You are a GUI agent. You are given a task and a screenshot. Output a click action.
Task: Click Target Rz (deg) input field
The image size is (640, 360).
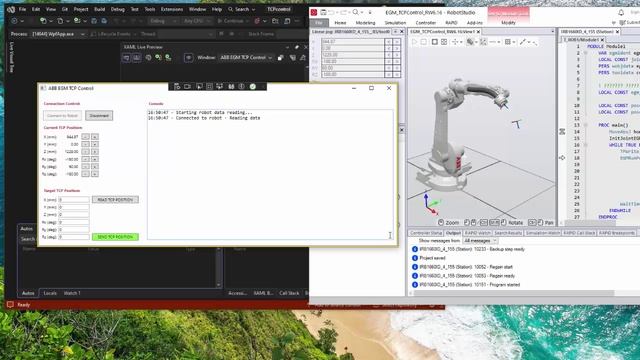tap(74, 237)
